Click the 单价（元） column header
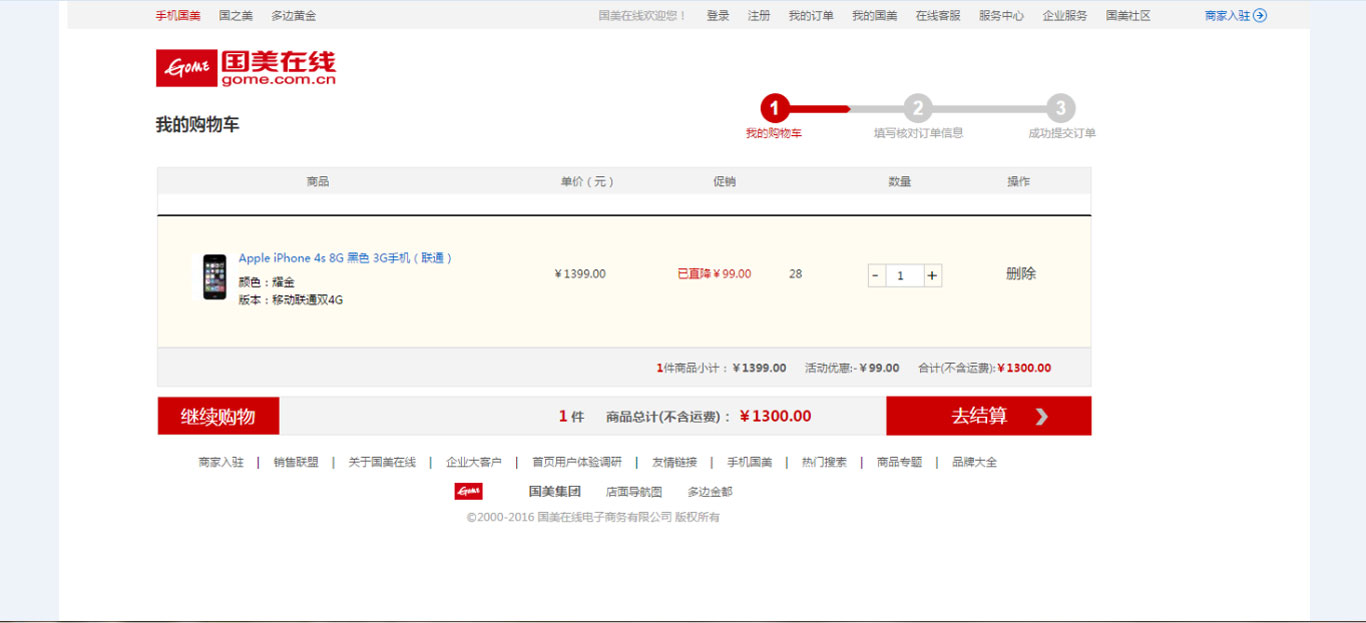This screenshot has width=1366, height=623. click(588, 181)
